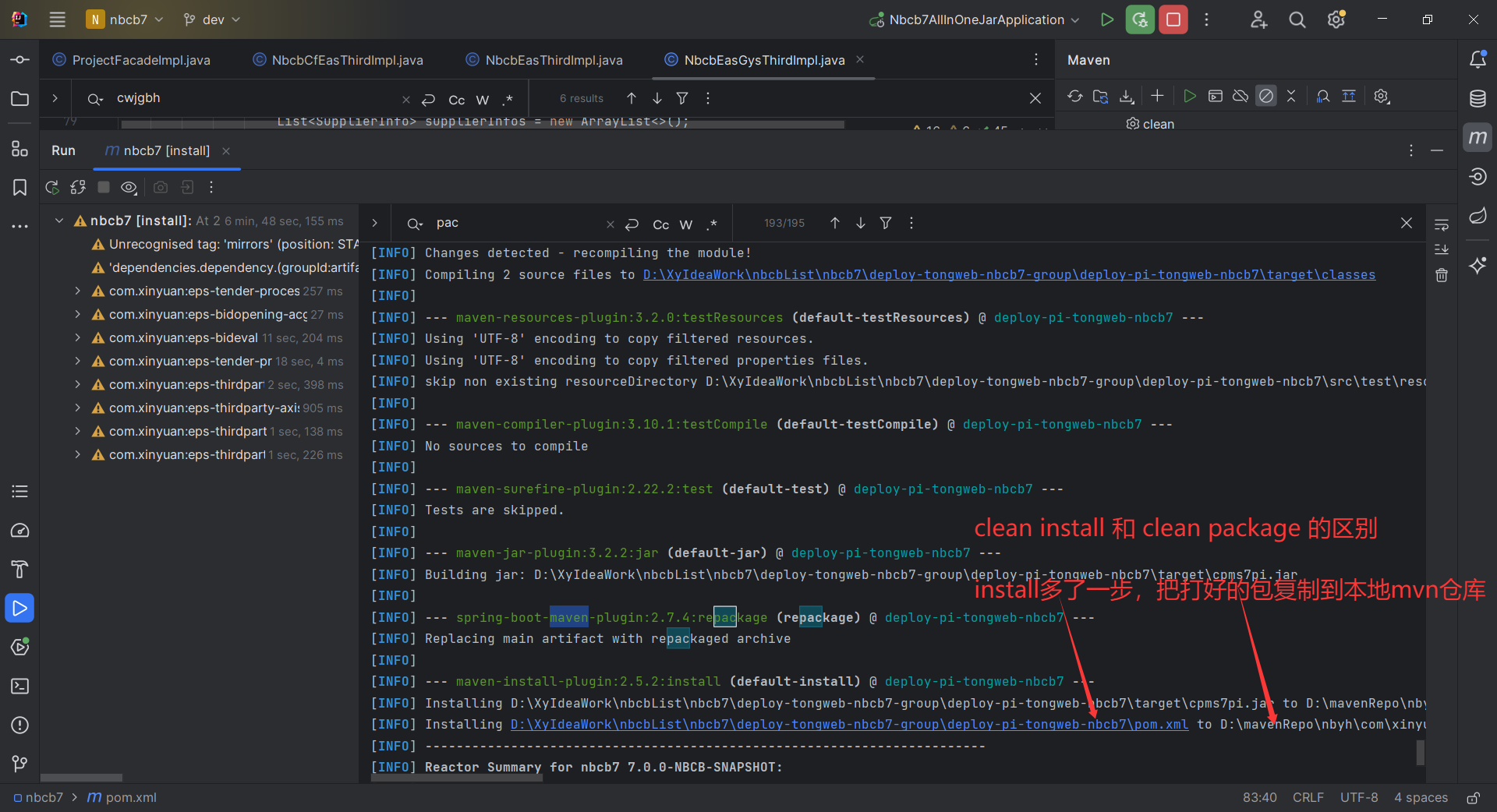Open Build hammer tool window
The width and height of the screenshot is (1497, 812).
pyautogui.click(x=19, y=569)
